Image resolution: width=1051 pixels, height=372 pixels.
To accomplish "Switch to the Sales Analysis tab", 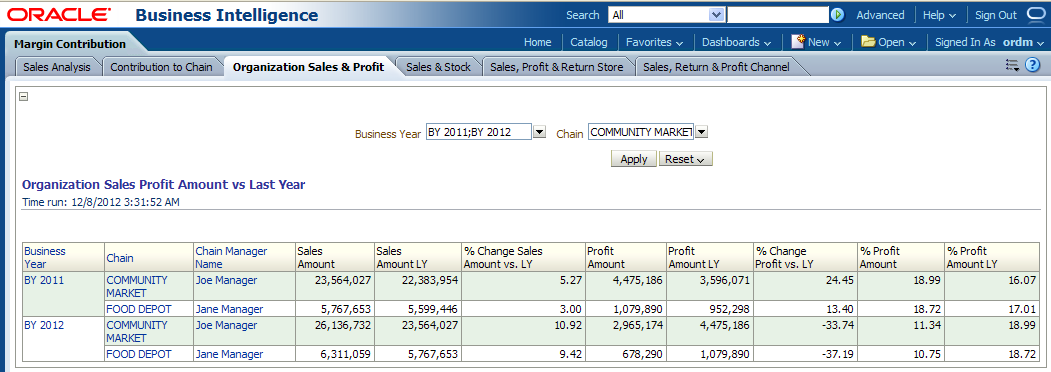I will point(57,67).
